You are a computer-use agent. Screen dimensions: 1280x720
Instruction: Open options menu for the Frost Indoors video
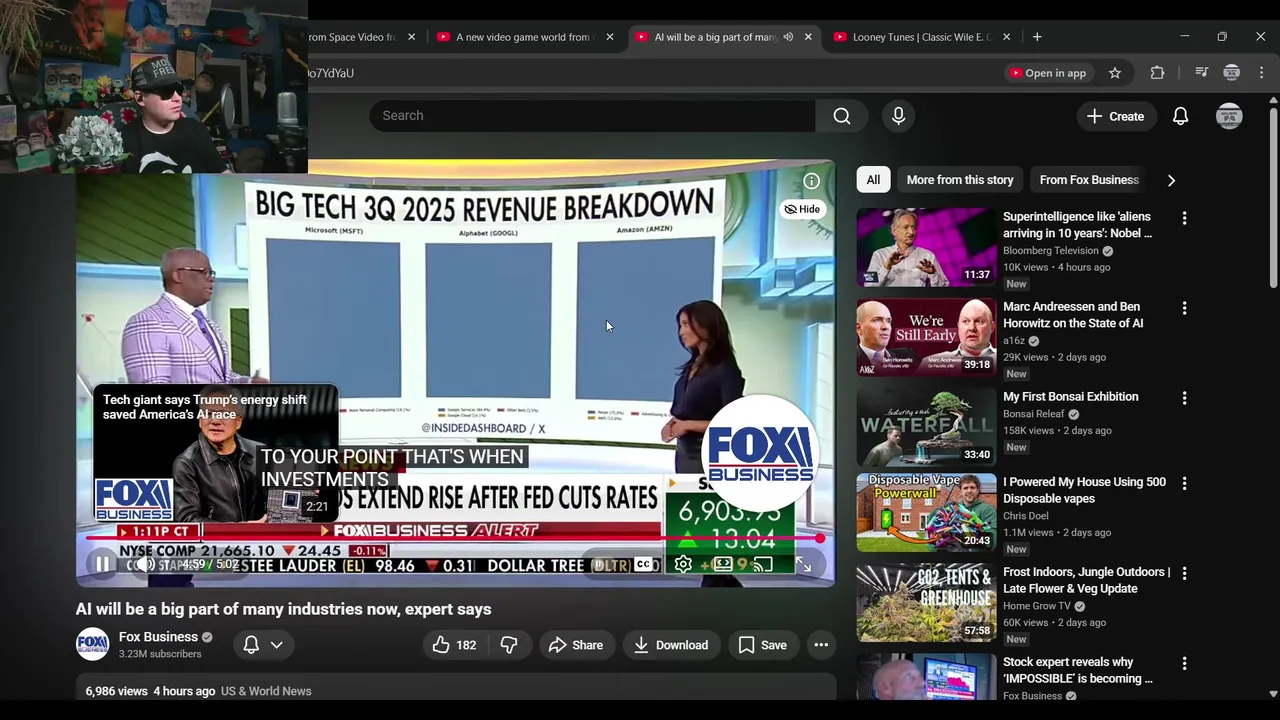(x=1184, y=573)
